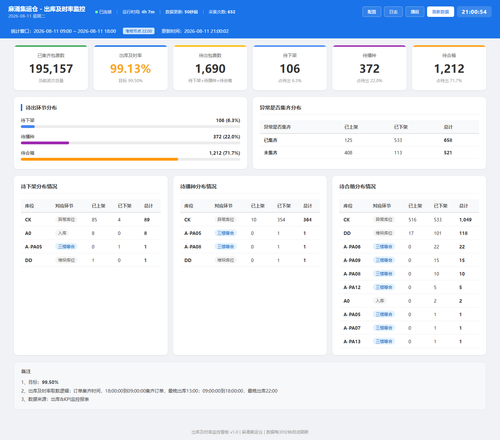Click the footer version text line
This screenshot has height=440, width=500.
[x=250, y=432]
